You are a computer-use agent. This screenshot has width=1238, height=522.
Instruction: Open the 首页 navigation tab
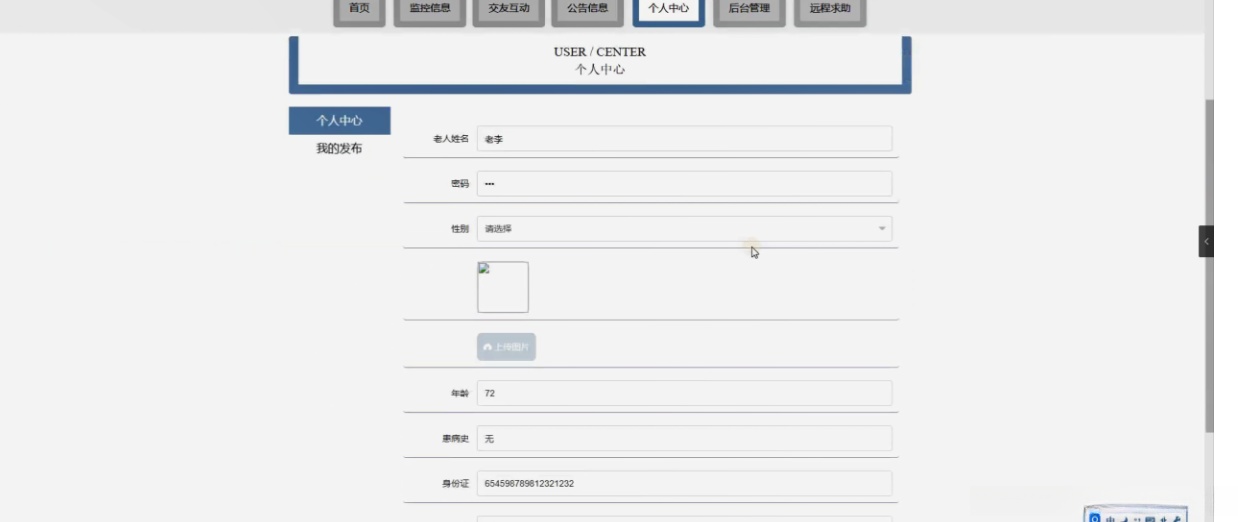(359, 9)
